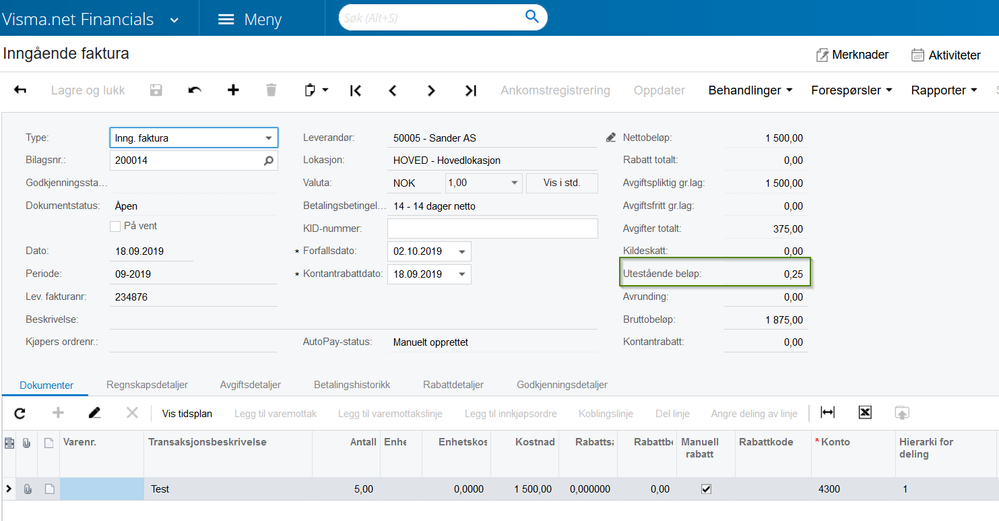The width and height of the screenshot is (999, 521).
Task: Open the Meny main menu
Action: tap(249, 19)
